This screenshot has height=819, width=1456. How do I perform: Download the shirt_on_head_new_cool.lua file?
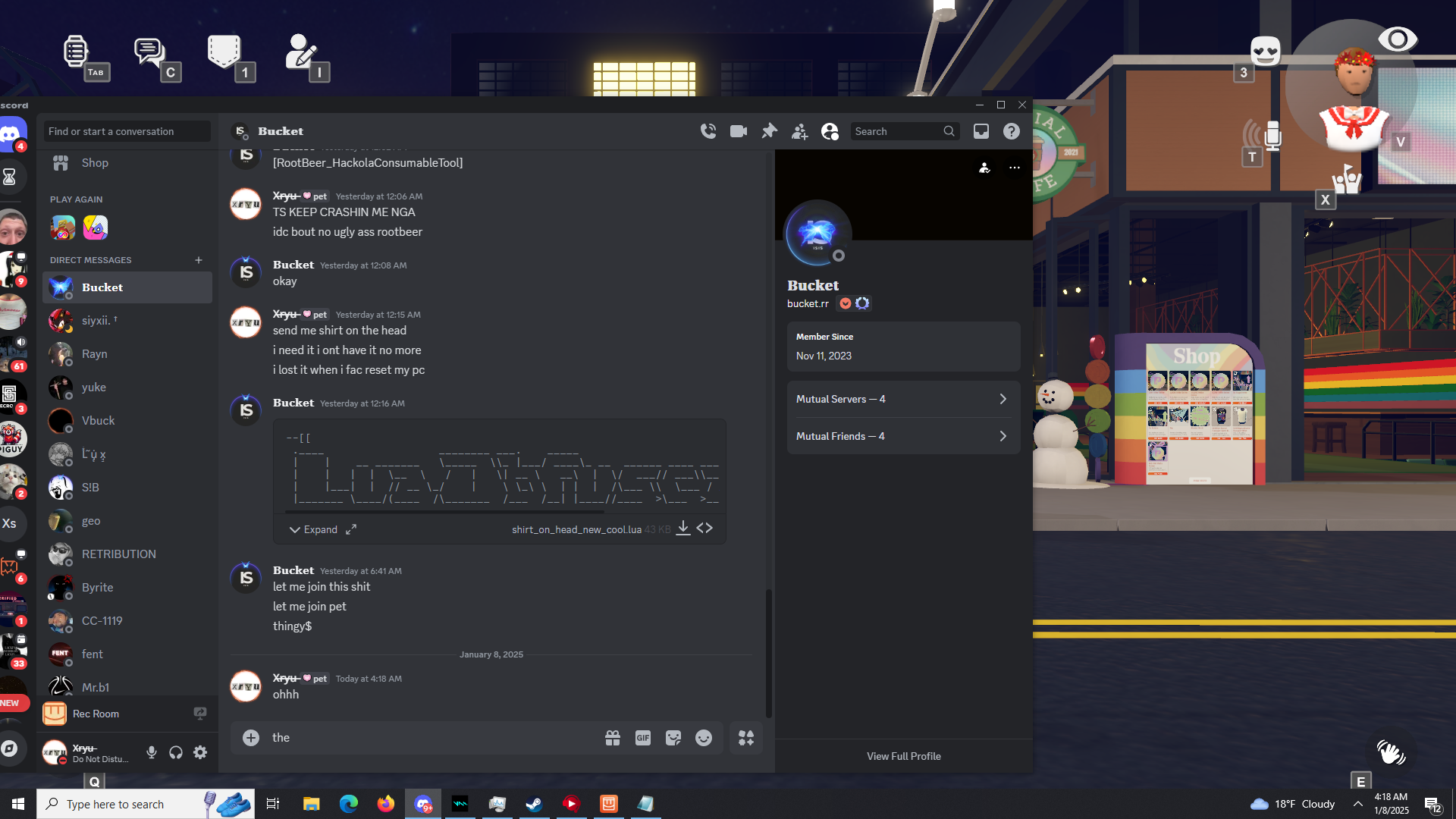683,529
